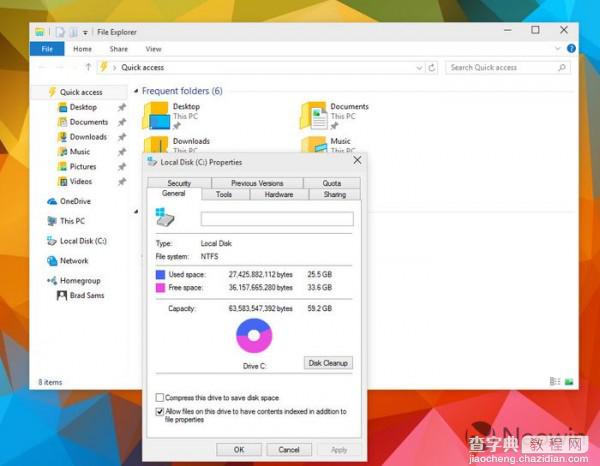Click the Frequent folders (6) heading

(x=182, y=91)
